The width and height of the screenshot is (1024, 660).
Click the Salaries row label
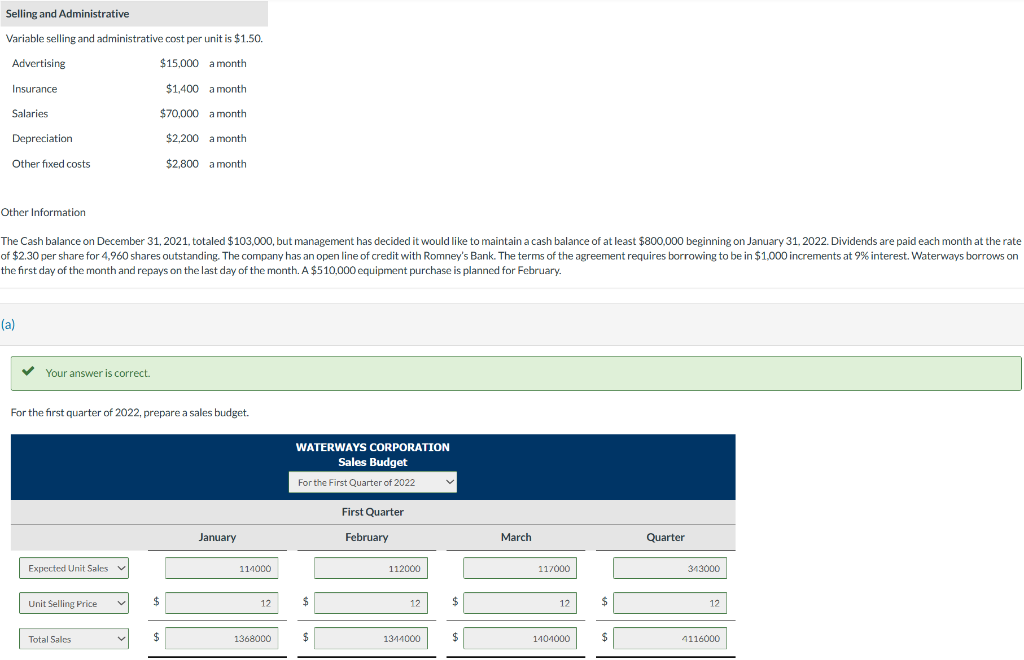pos(30,114)
